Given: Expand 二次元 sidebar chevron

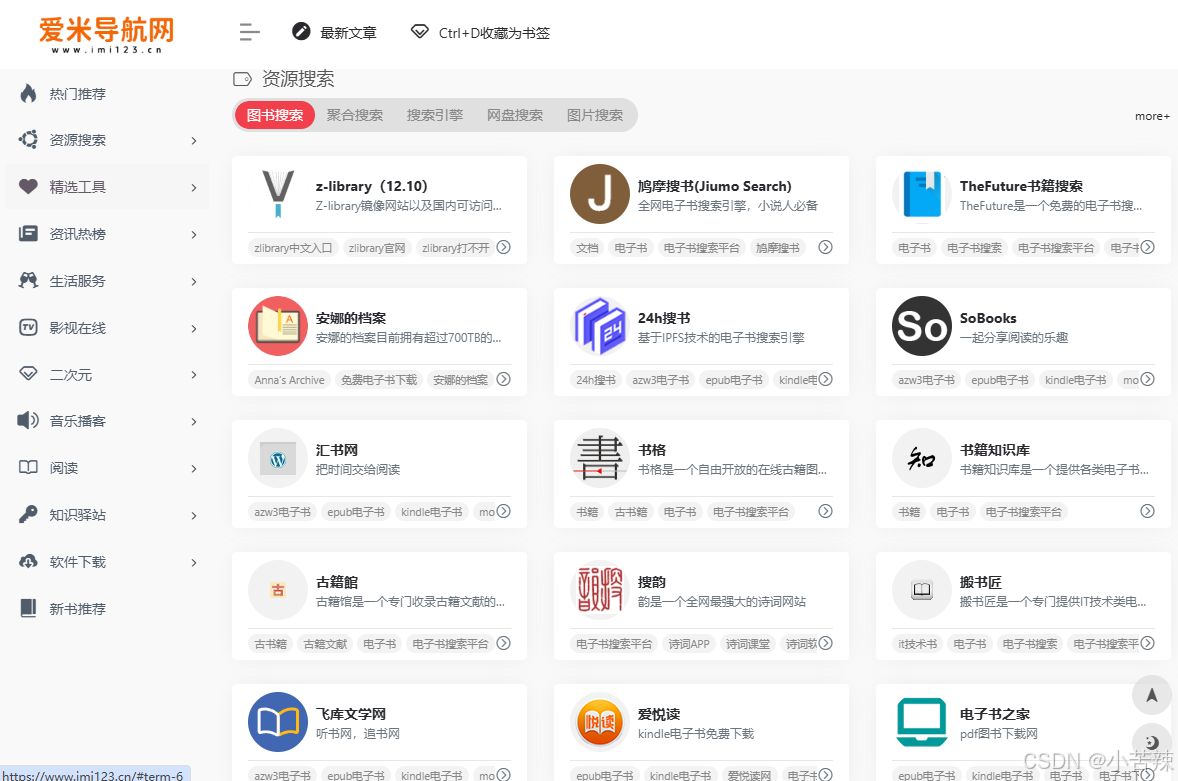Looking at the screenshot, I should coord(194,375).
